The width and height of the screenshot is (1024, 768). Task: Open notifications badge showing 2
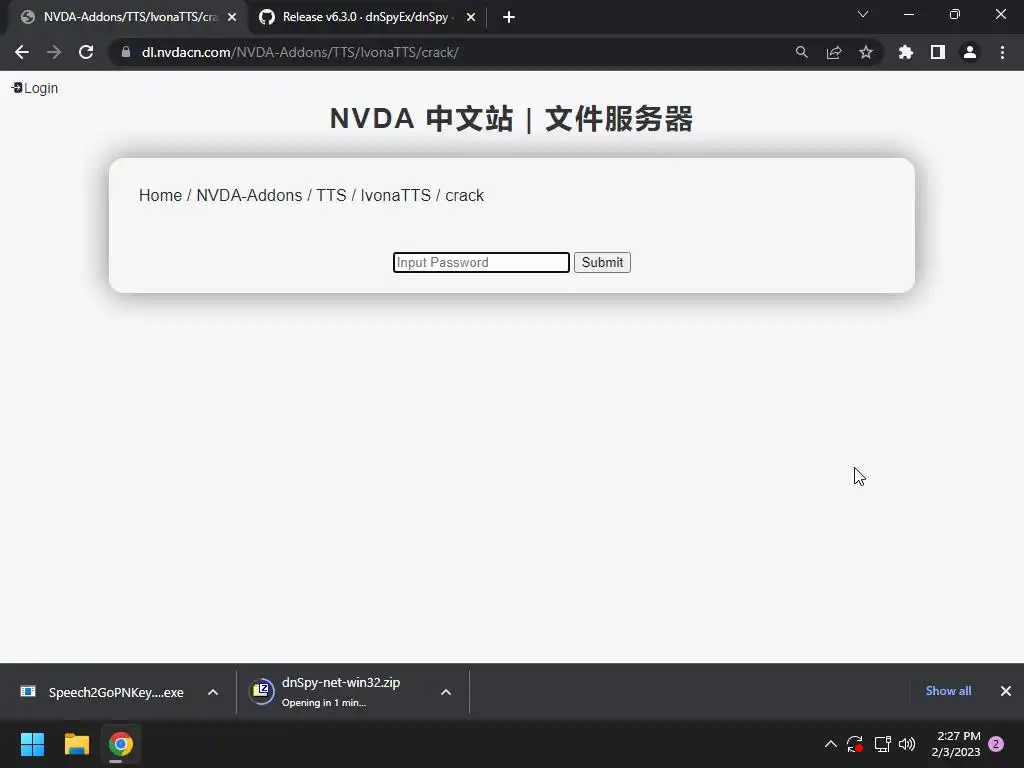[x=996, y=744]
